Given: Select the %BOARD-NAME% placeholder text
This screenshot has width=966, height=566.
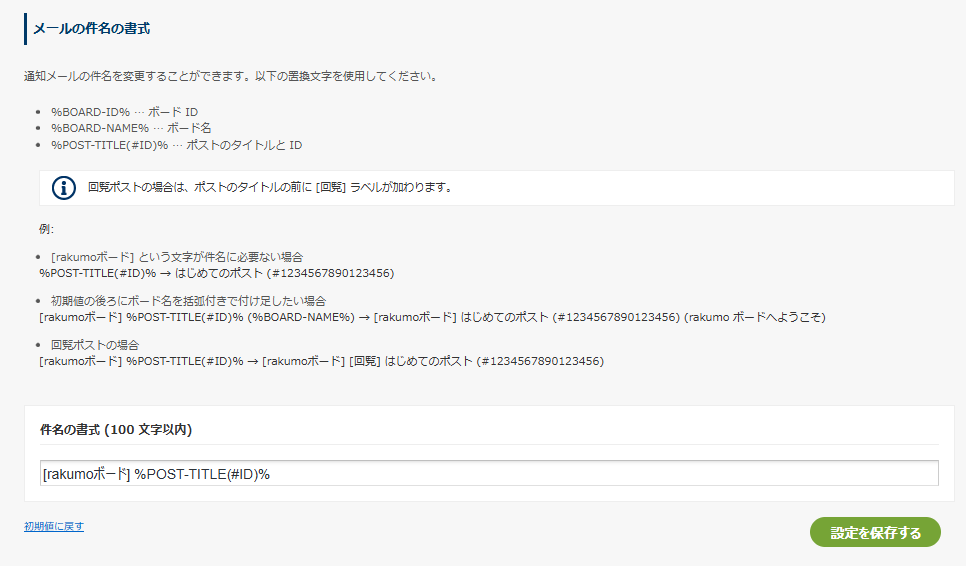Looking at the screenshot, I should (x=100, y=128).
